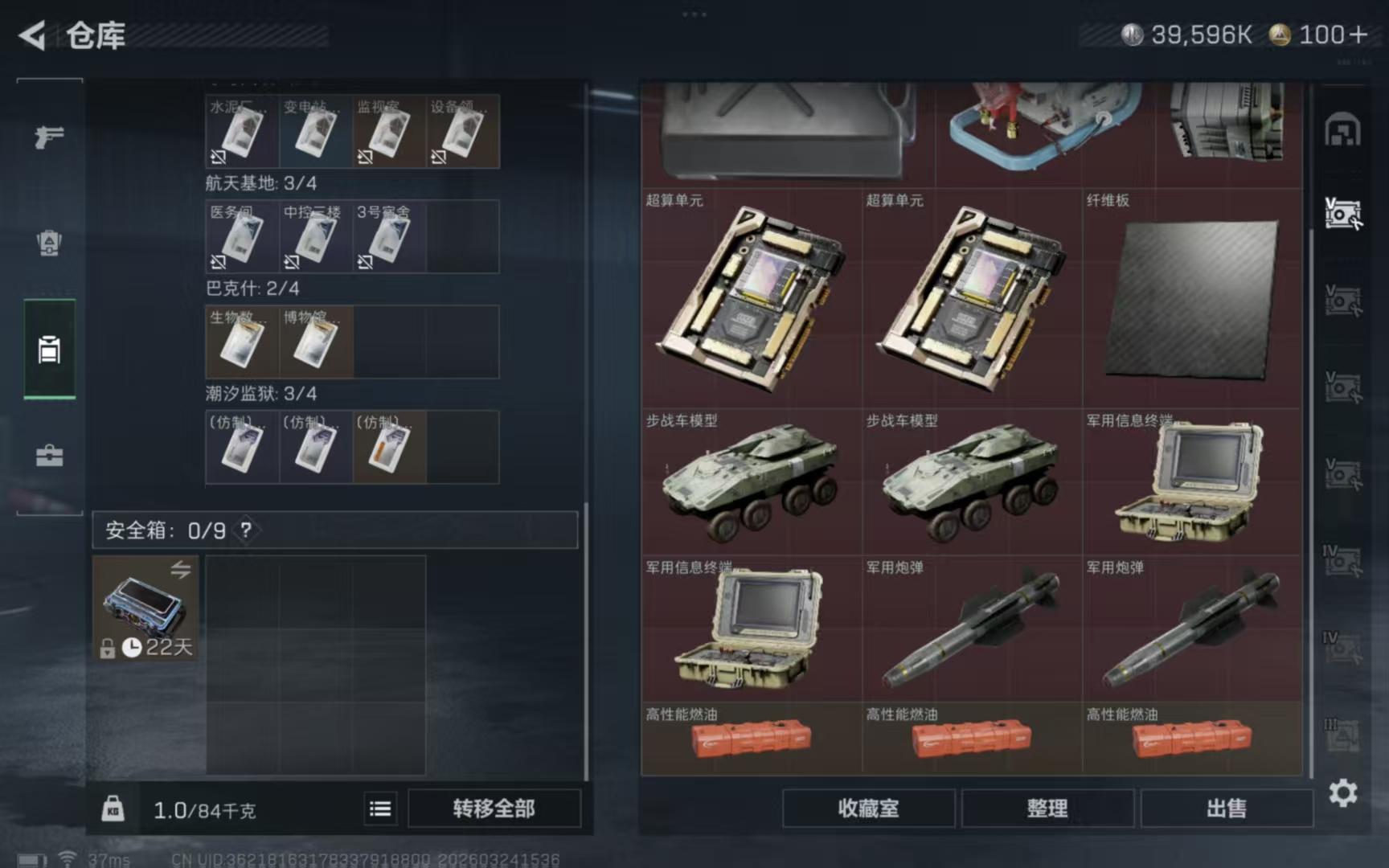The width and height of the screenshot is (1389, 868).
Task: Select the first level IV stash container tab
Action: pyautogui.click(x=1342, y=560)
